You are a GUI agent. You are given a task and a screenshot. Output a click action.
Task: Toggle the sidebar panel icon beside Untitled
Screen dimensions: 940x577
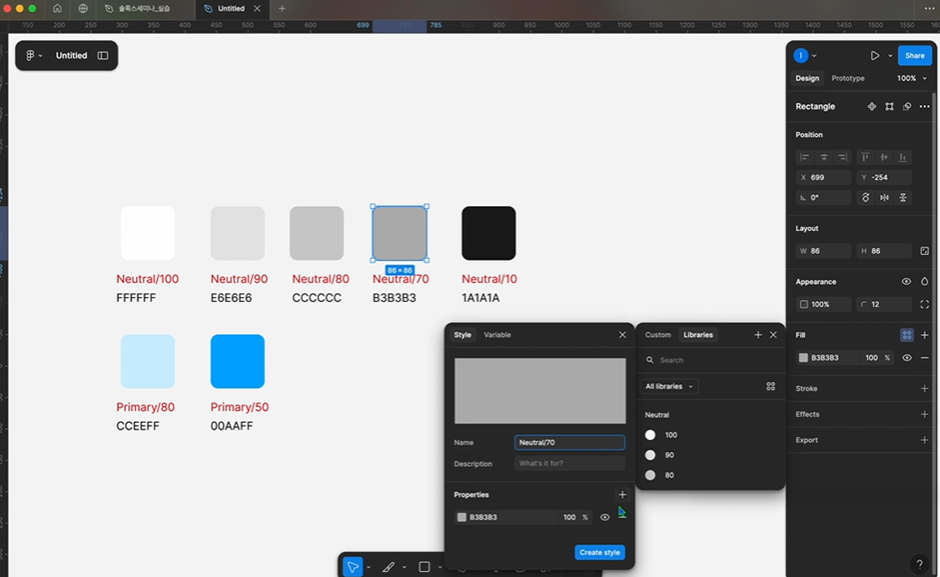103,55
